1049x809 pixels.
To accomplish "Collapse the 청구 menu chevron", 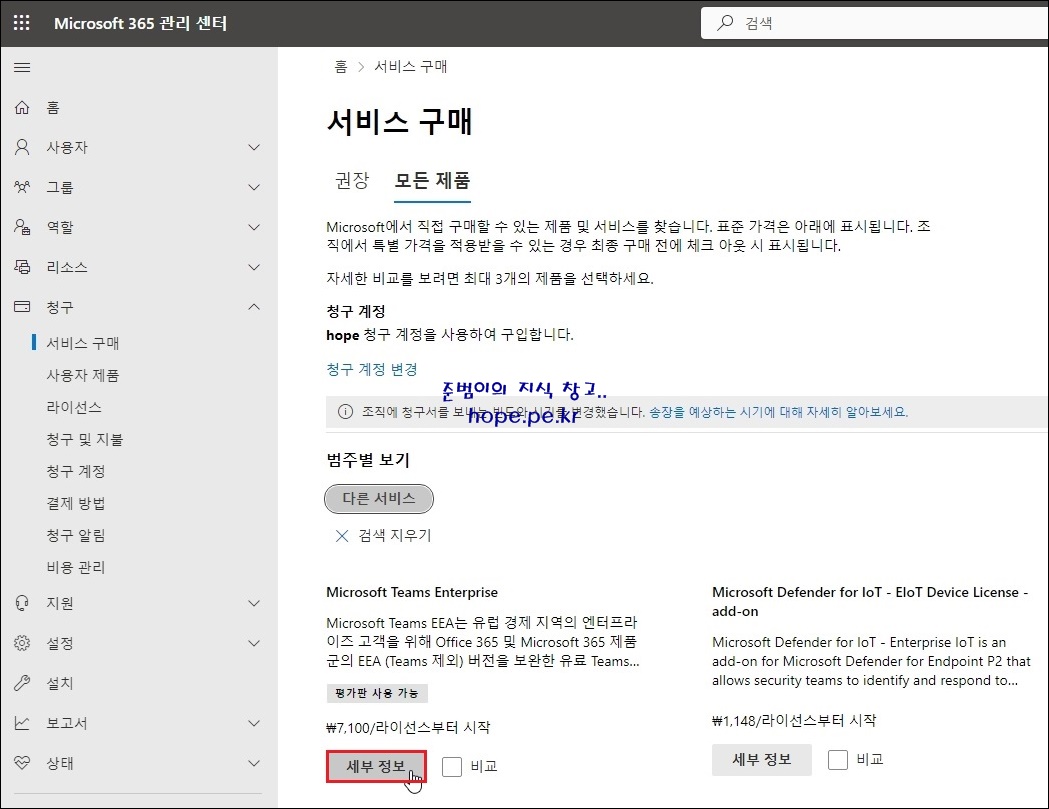I will [254, 307].
